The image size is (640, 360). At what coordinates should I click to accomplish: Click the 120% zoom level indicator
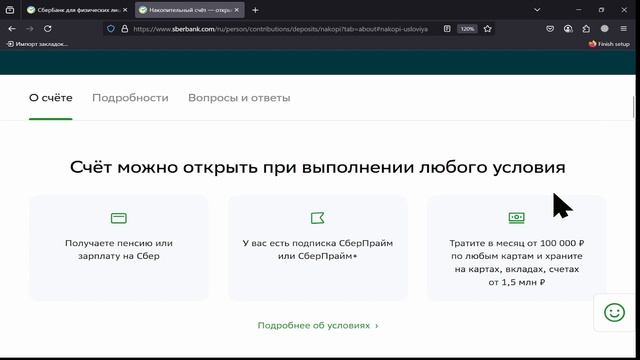[x=467, y=29]
